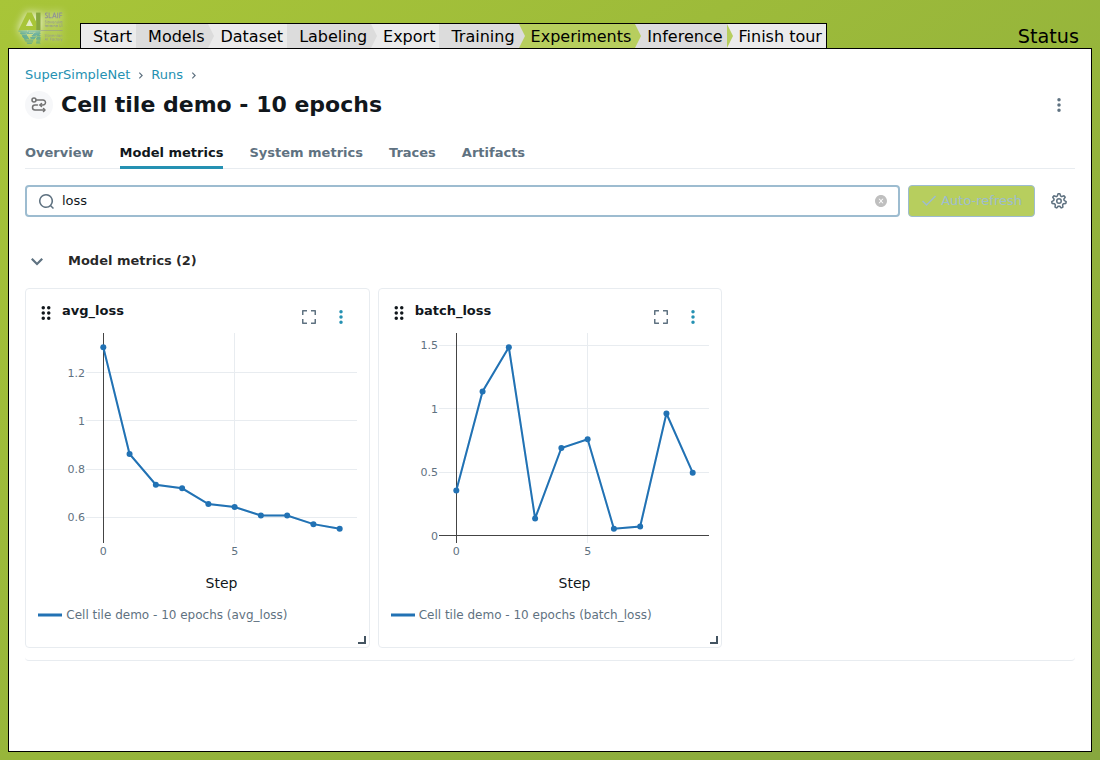The image size is (1100, 760).
Task: Click the run title Cell tile demo - 10 epochs
Action: (x=221, y=105)
